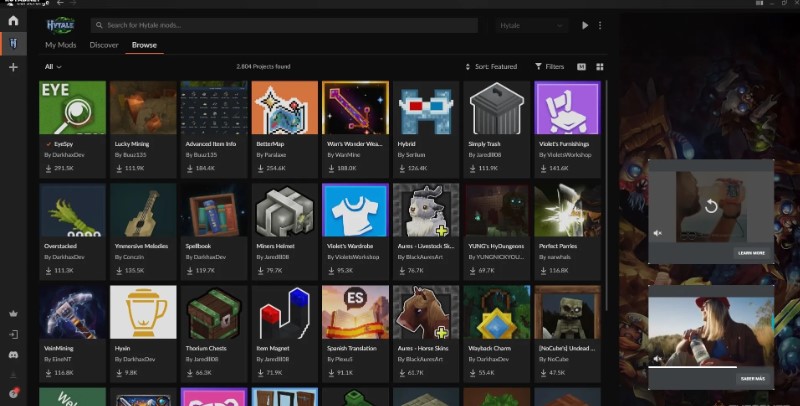Select the Hytale game icon in sidebar

pos(13,44)
